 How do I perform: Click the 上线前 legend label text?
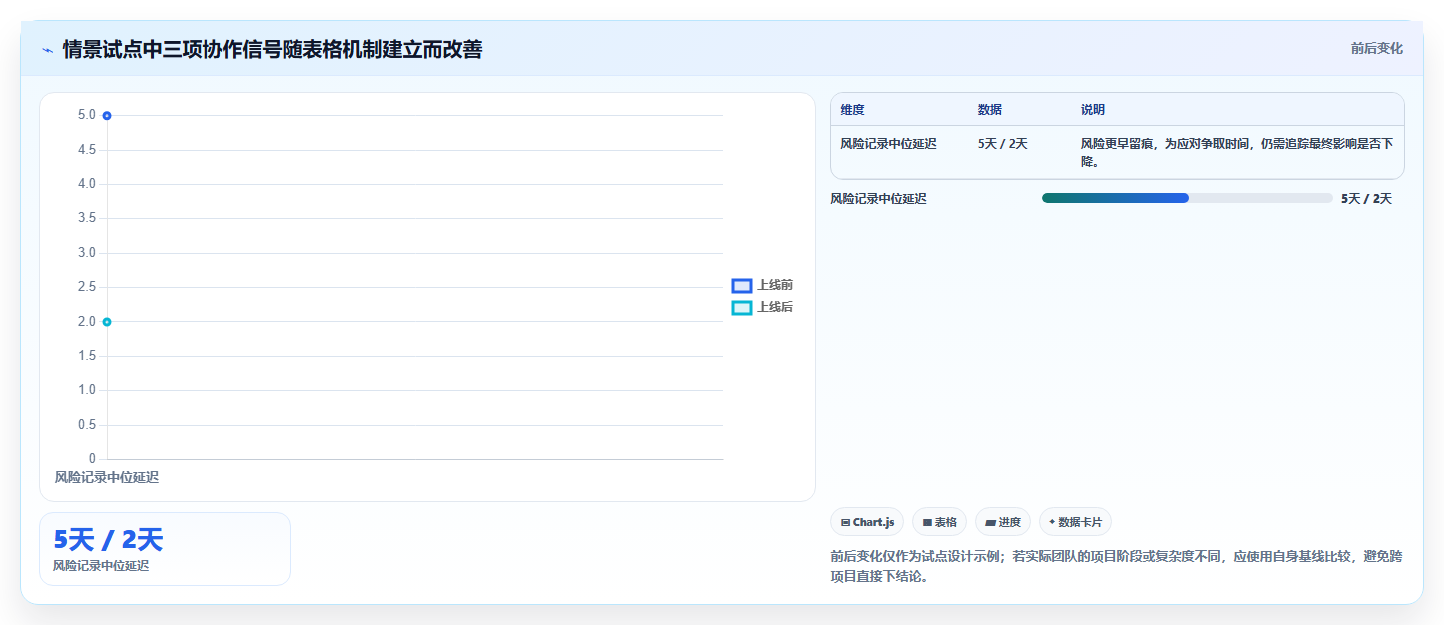[x=775, y=286]
